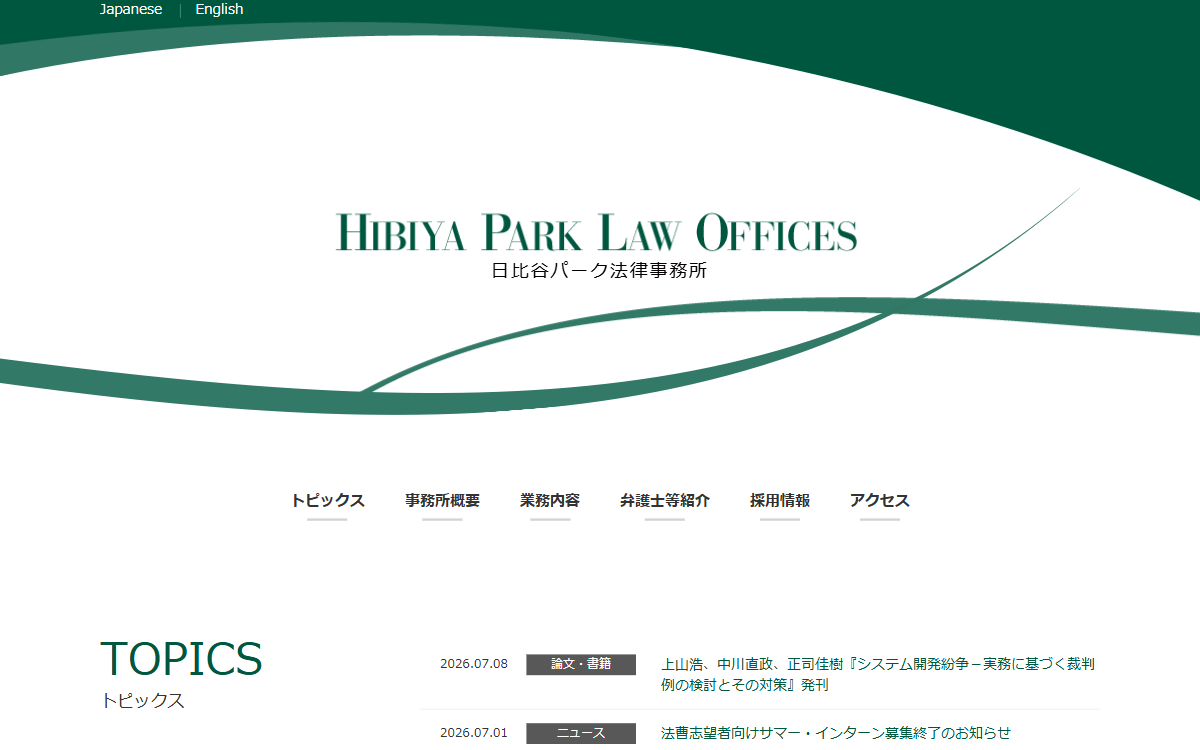Switch site language to English

[219, 9]
